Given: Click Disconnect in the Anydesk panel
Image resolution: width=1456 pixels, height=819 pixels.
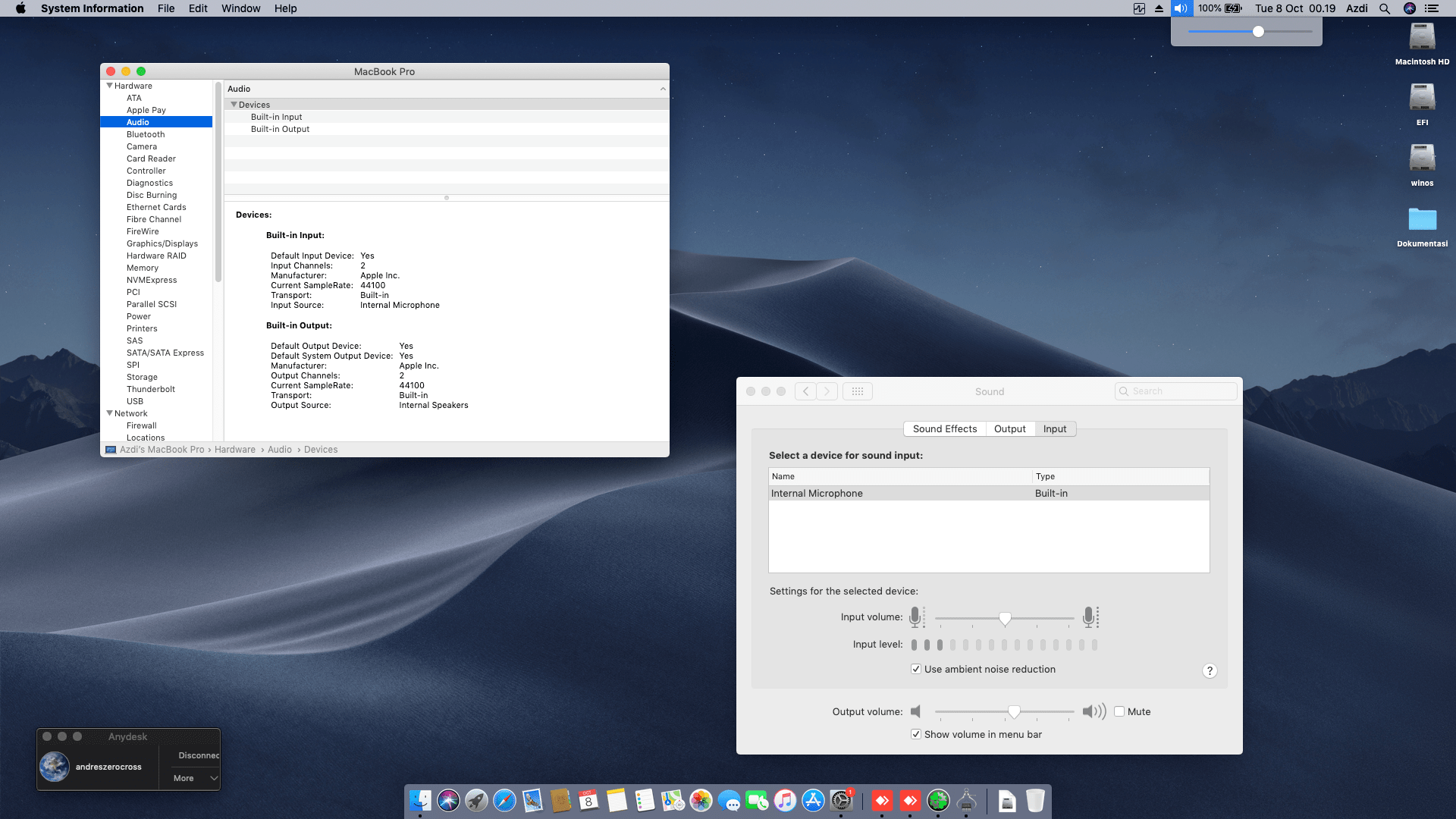Looking at the screenshot, I should (x=198, y=755).
